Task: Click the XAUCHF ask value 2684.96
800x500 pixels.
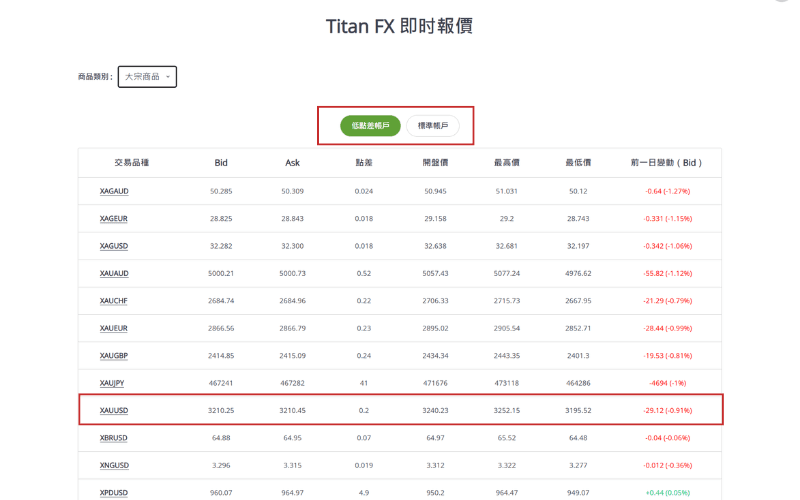Action: click(292, 301)
